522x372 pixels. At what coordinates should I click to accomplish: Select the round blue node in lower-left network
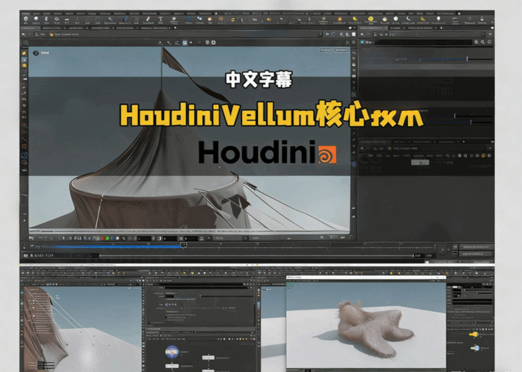[172, 351]
